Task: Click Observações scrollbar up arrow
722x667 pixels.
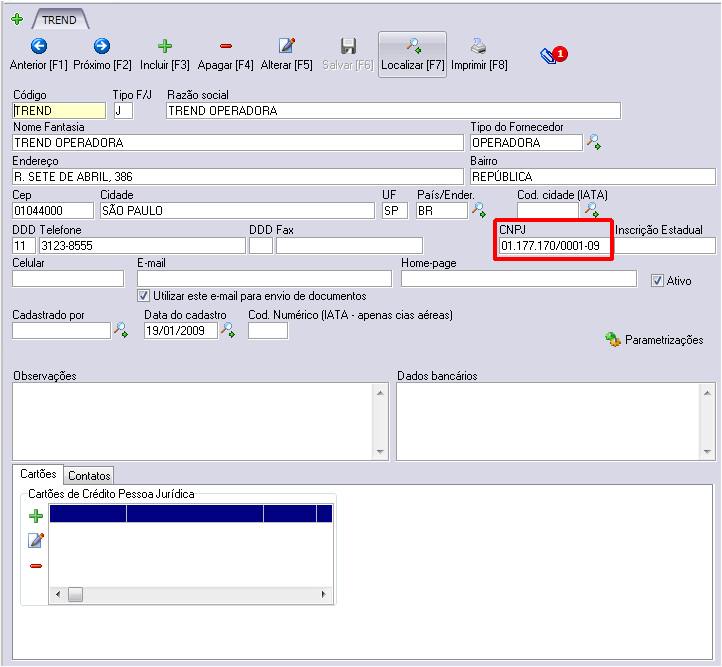Action: [380, 393]
